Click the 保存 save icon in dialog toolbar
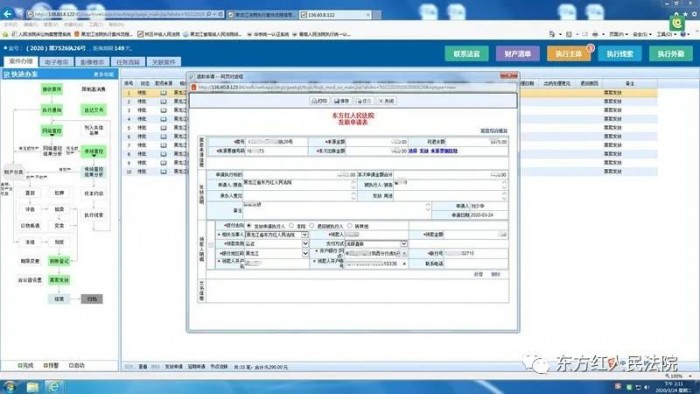 click(342, 101)
